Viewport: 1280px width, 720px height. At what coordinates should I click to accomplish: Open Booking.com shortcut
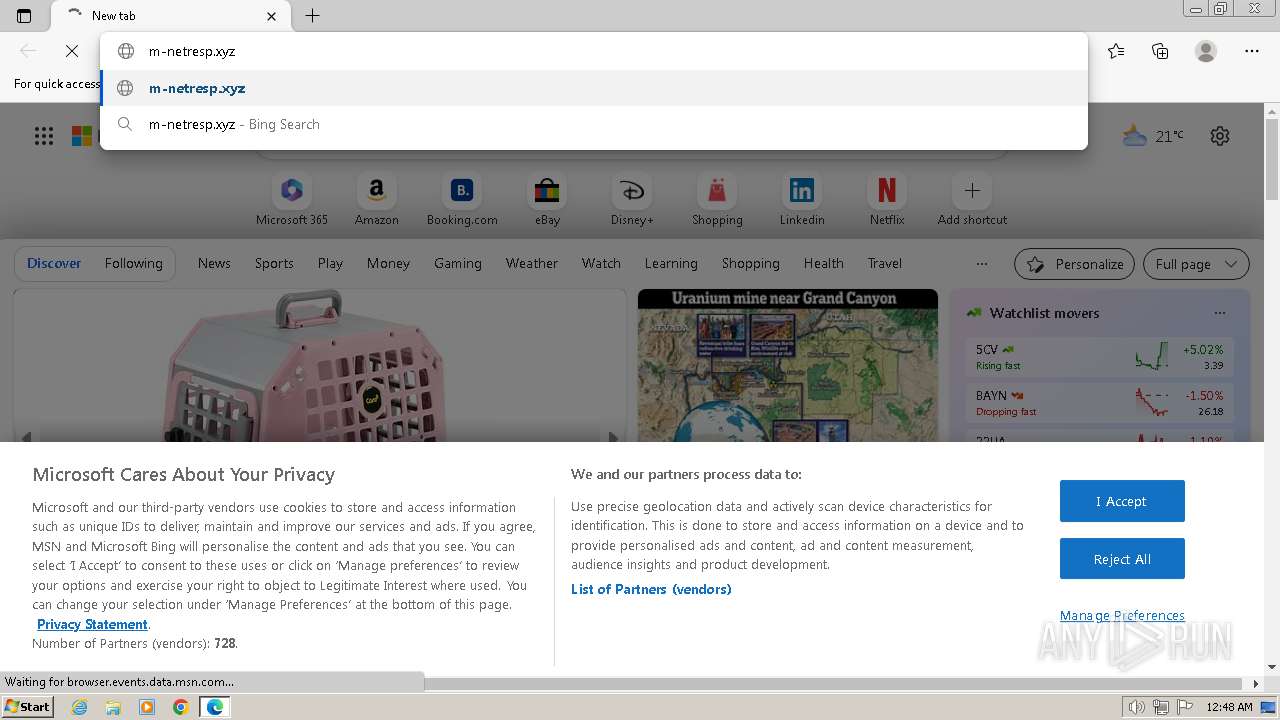[462, 200]
